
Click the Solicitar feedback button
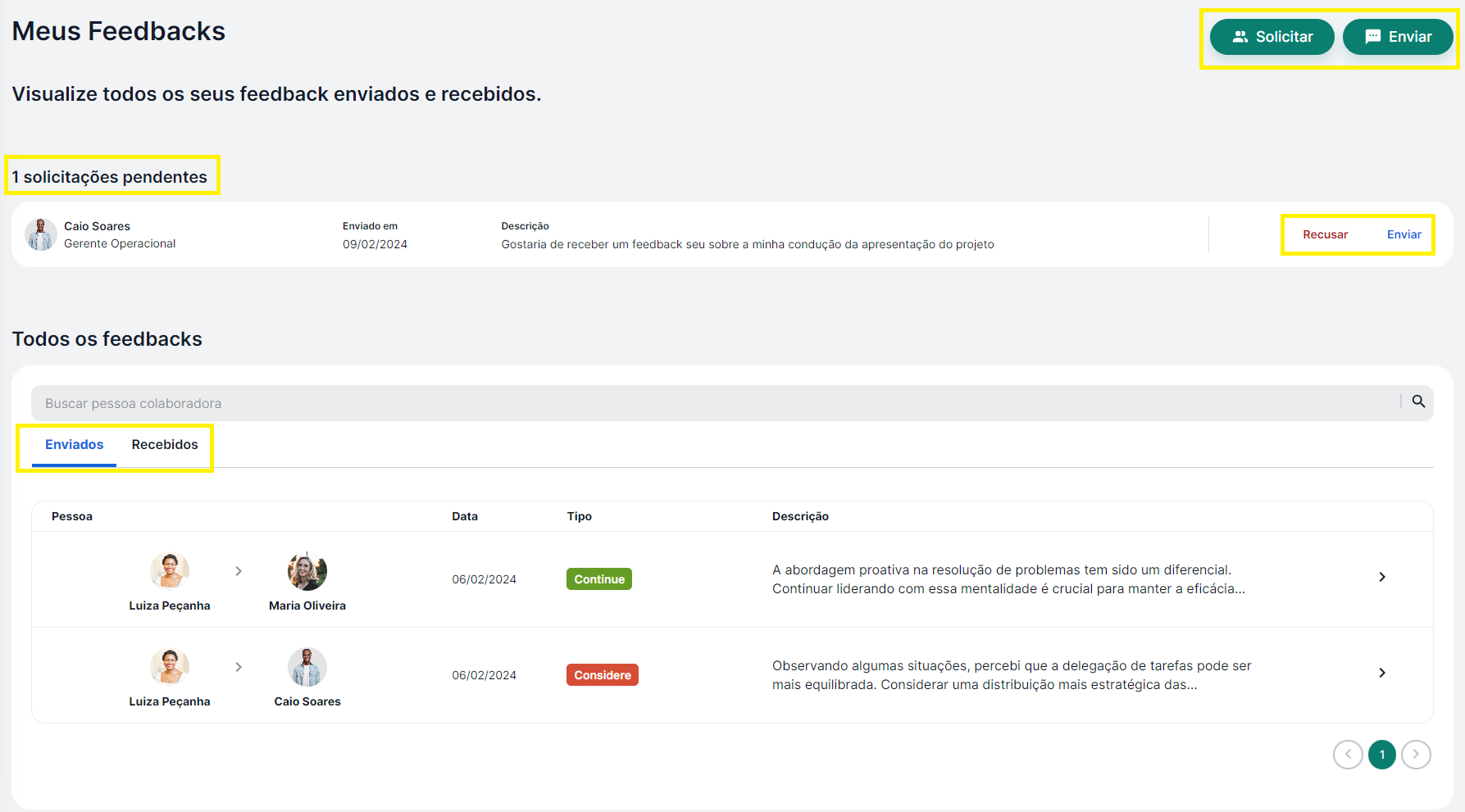click(x=1272, y=37)
